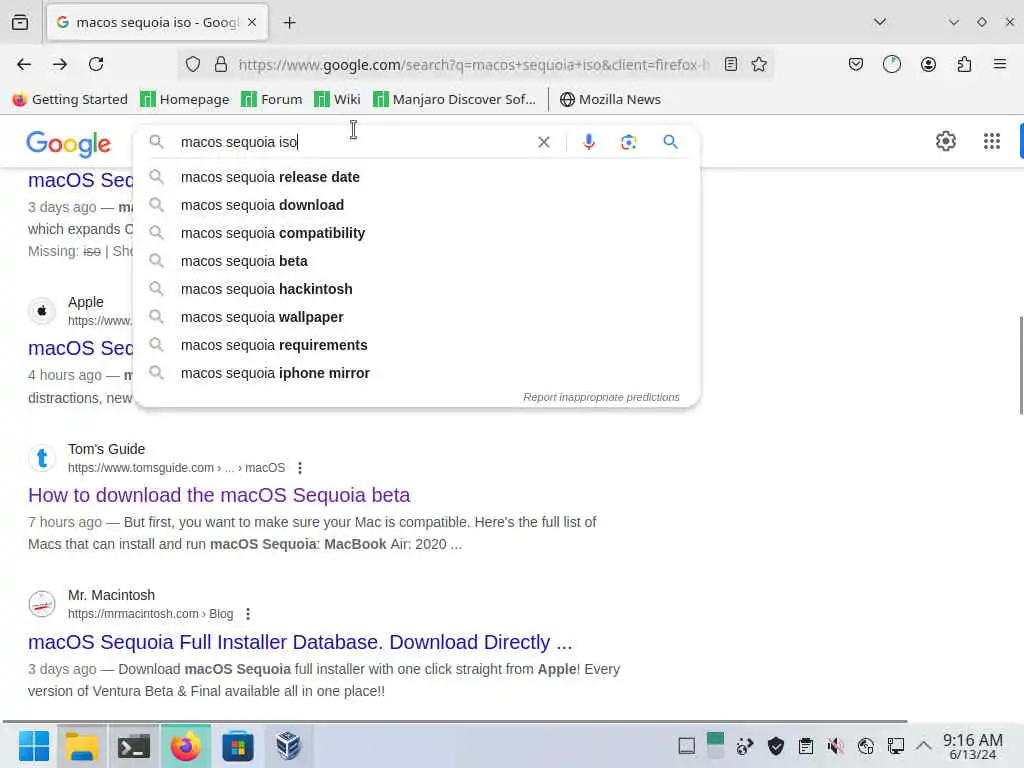The image size is (1024, 768).
Task: Open the software store taskbar icon
Action: point(238,746)
